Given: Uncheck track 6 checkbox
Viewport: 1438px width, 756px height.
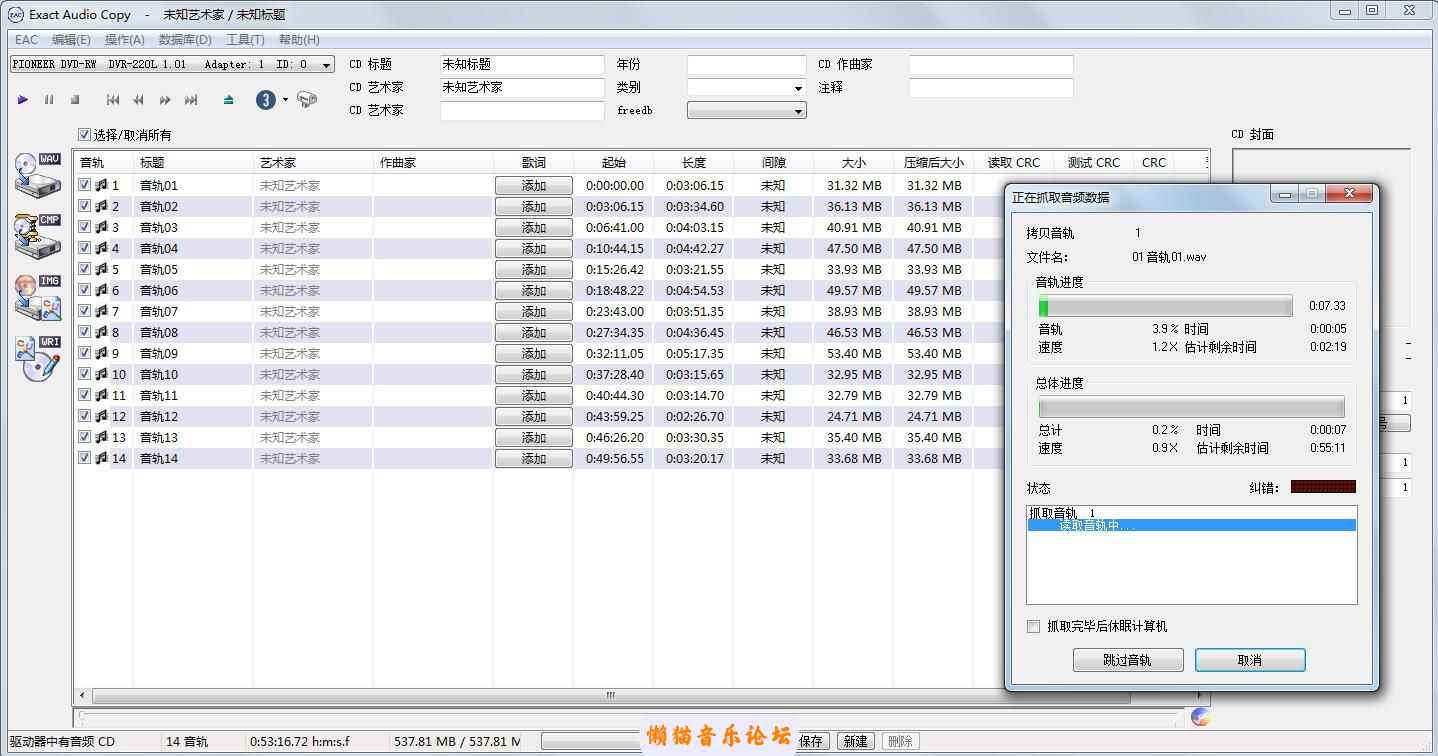Looking at the screenshot, I should [x=85, y=290].
